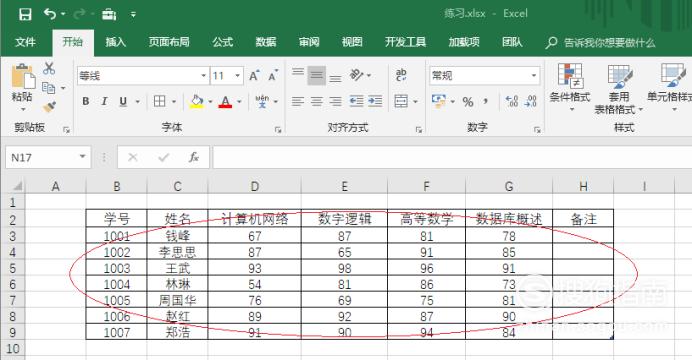
Task: Undo the last action
Action: (50, 14)
